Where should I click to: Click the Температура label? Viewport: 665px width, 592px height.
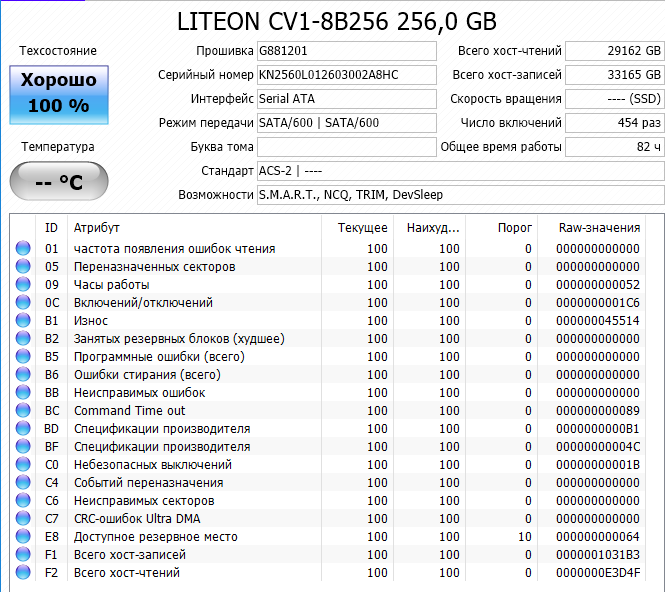[58, 147]
